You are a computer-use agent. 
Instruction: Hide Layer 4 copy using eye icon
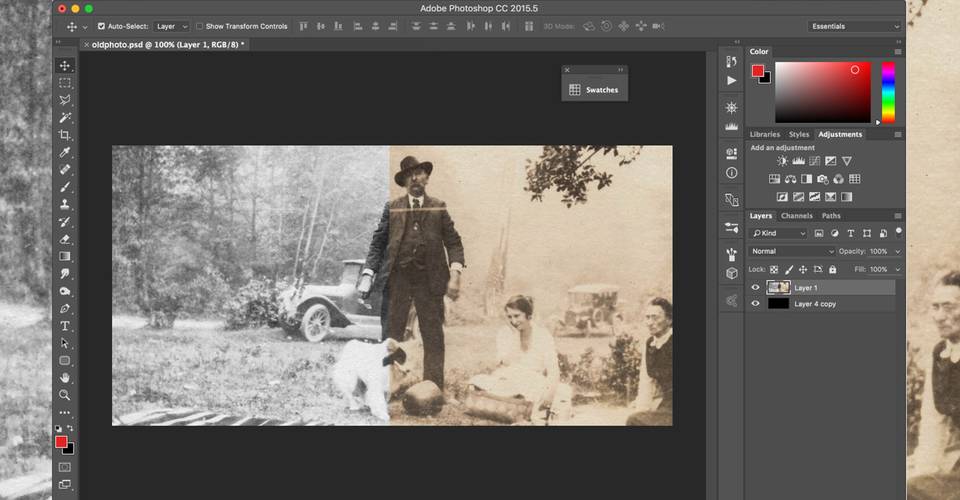(756, 304)
